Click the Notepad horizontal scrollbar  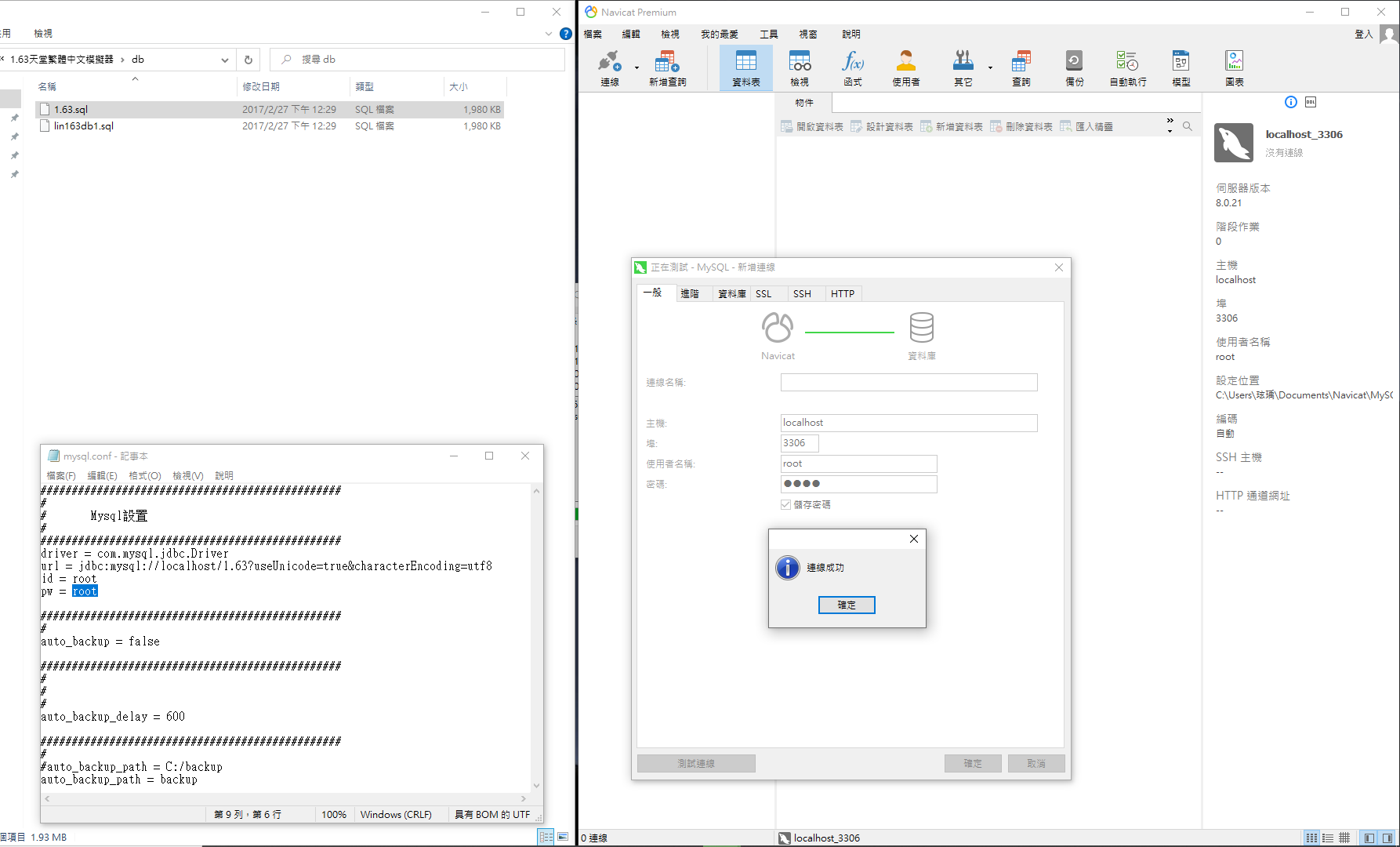pyautogui.click(x=284, y=798)
